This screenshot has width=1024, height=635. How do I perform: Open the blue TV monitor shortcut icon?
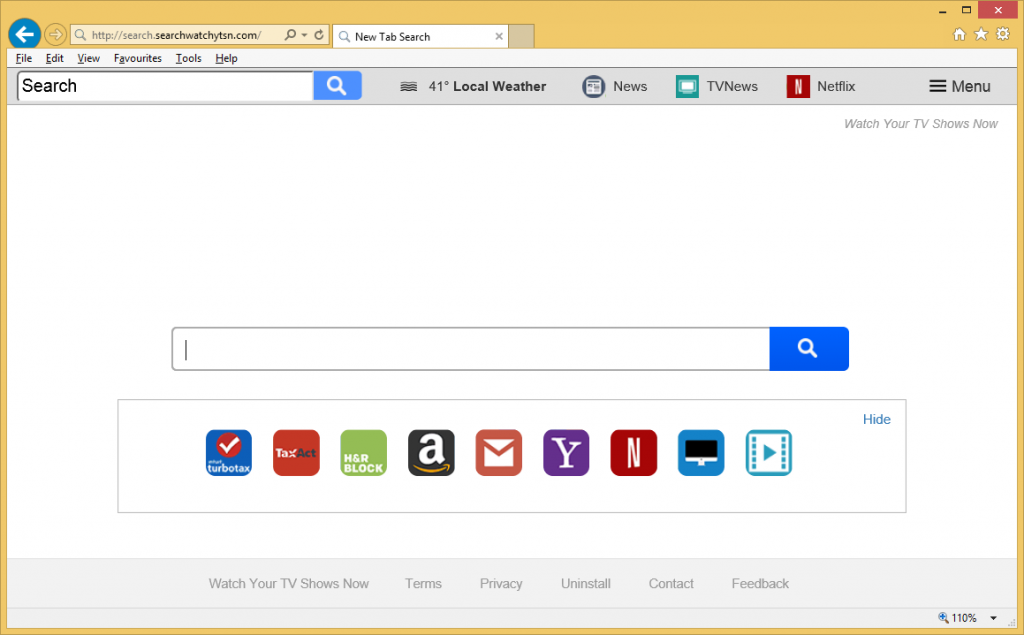pos(701,453)
